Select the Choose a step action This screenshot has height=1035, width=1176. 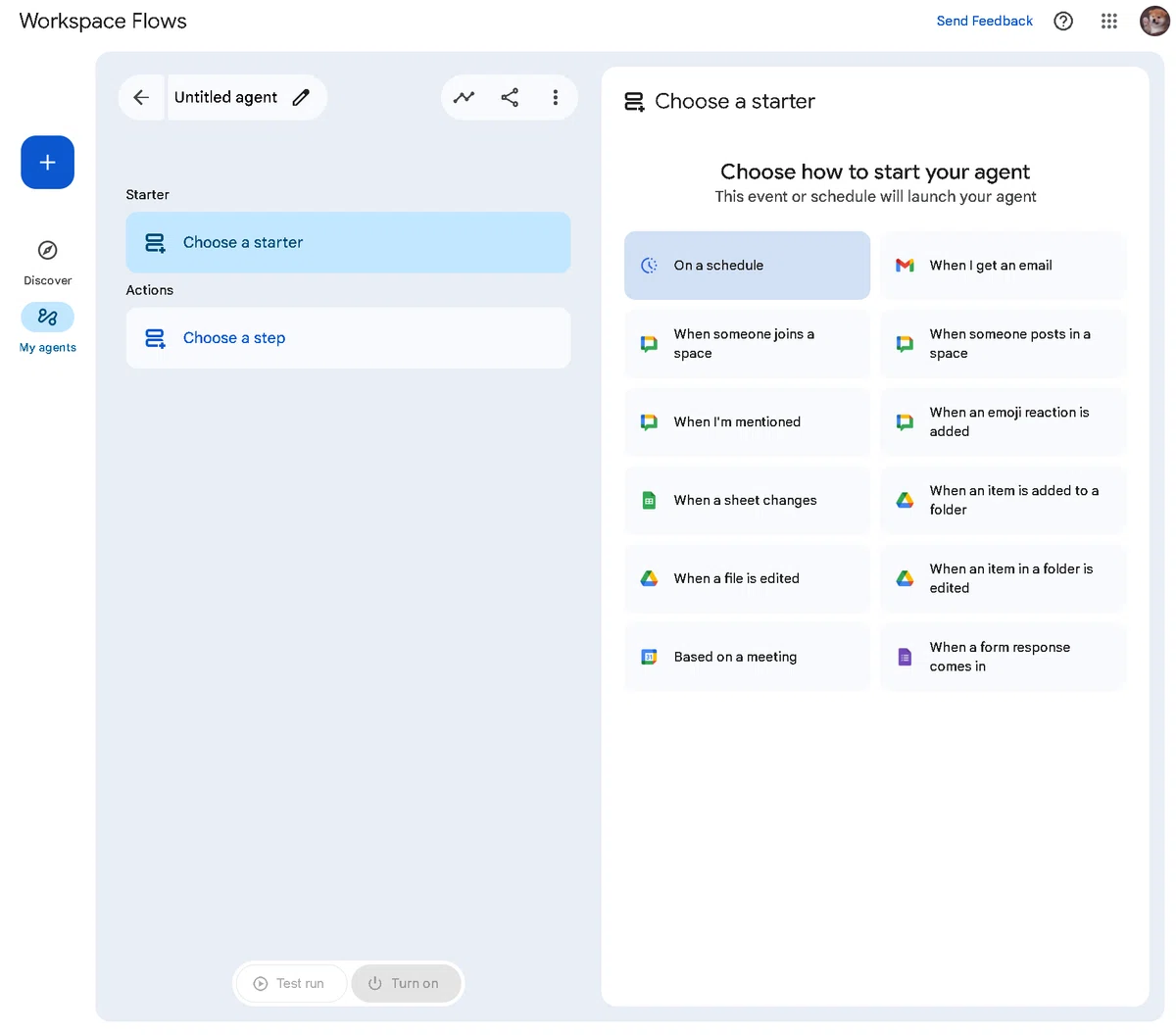348,338
